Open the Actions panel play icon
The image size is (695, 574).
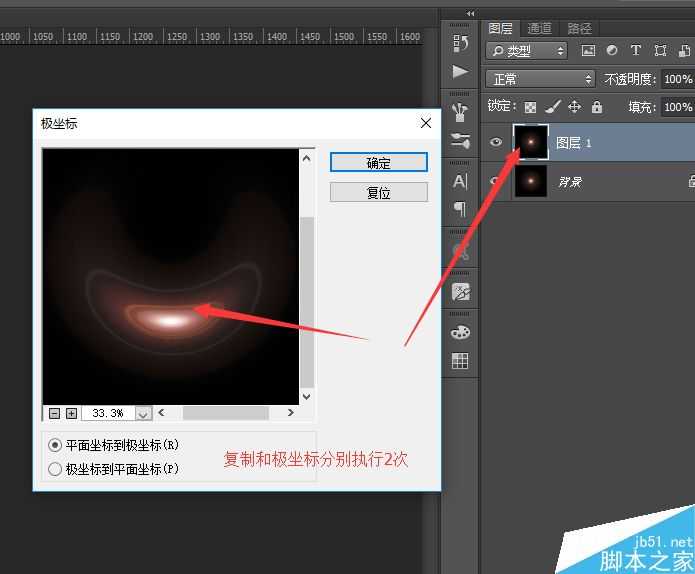point(460,72)
